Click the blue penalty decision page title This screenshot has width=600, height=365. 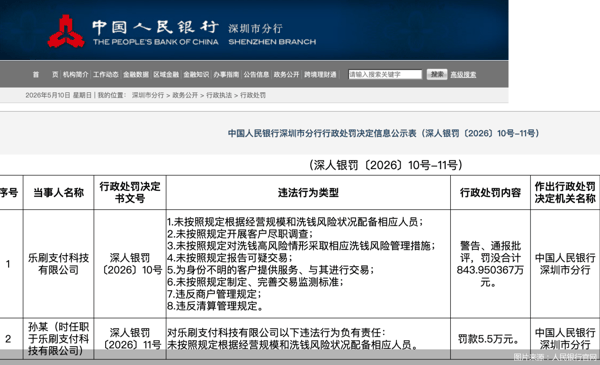[383, 133]
